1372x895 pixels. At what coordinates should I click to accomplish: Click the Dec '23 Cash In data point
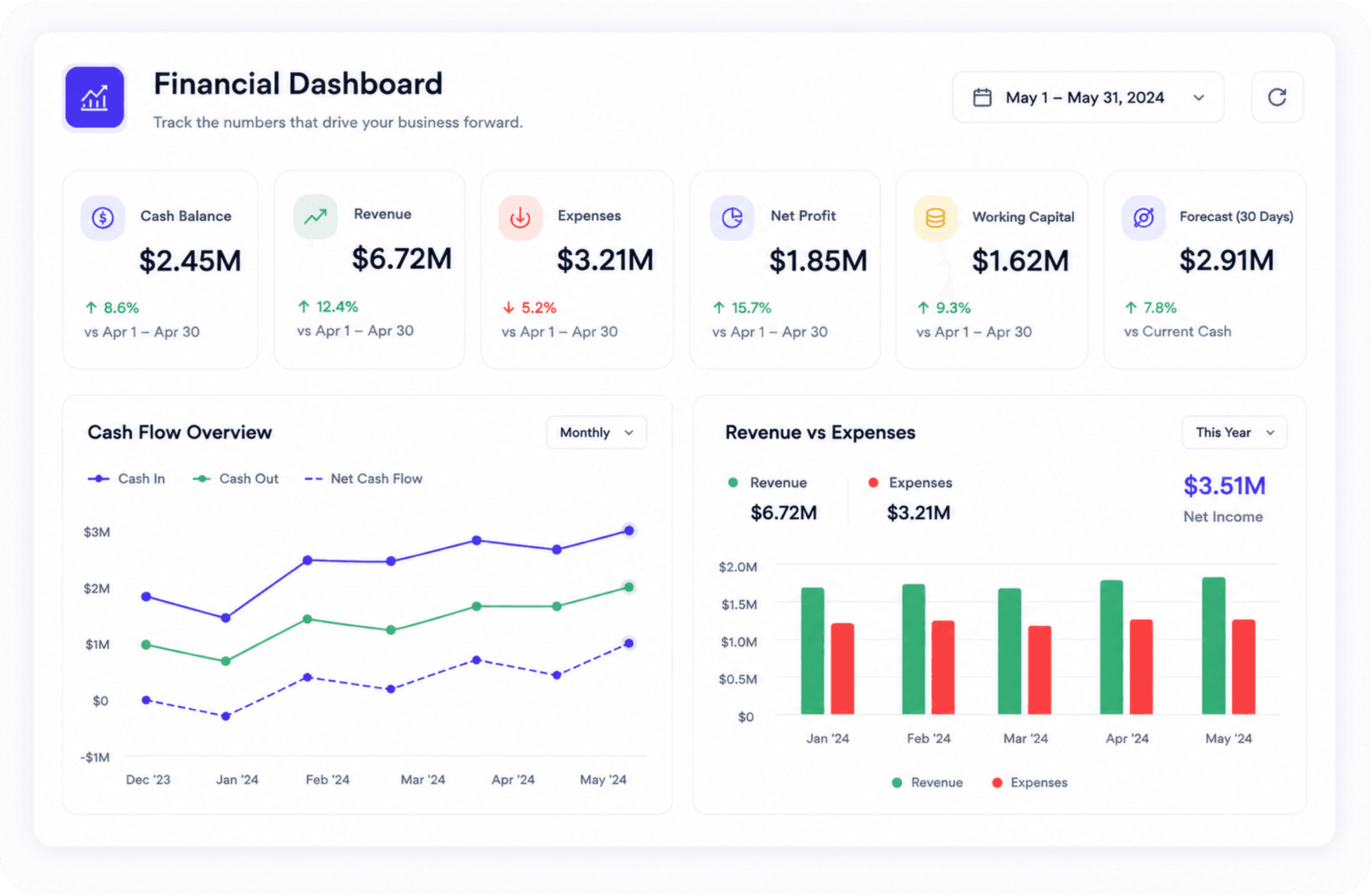coord(146,596)
